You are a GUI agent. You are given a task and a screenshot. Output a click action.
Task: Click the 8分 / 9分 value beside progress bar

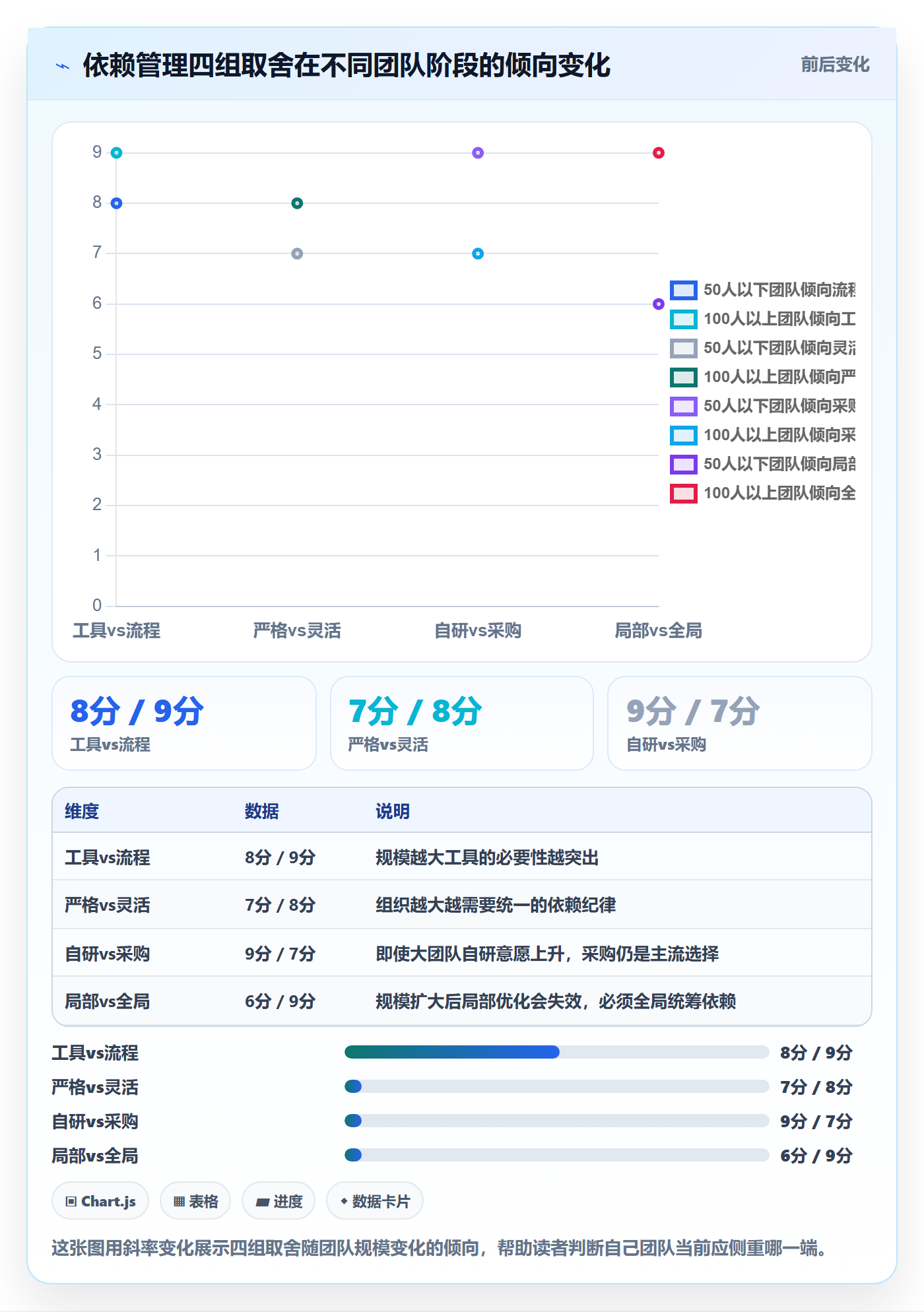[816, 1053]
